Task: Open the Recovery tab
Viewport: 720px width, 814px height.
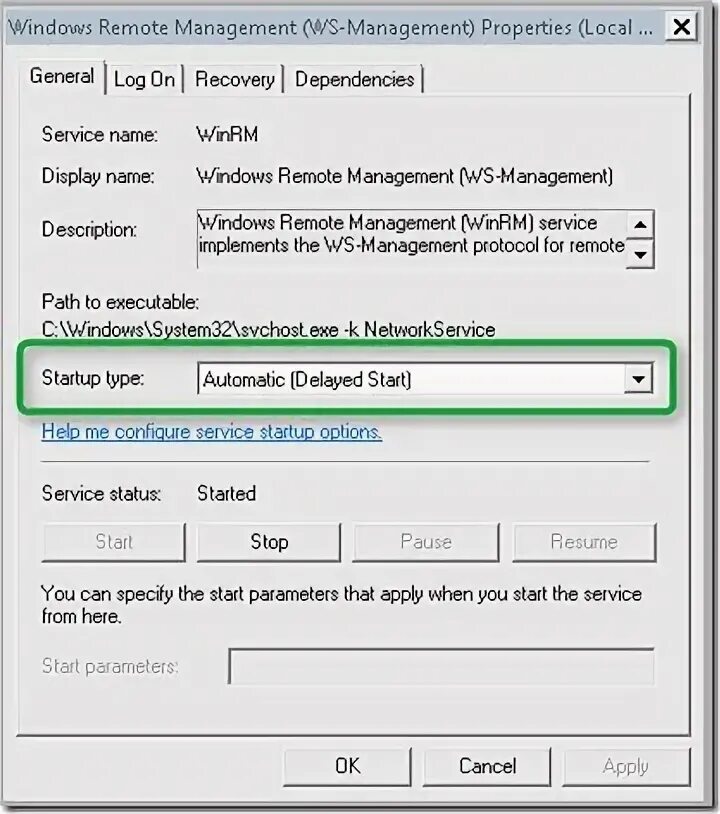Action: 234,79
